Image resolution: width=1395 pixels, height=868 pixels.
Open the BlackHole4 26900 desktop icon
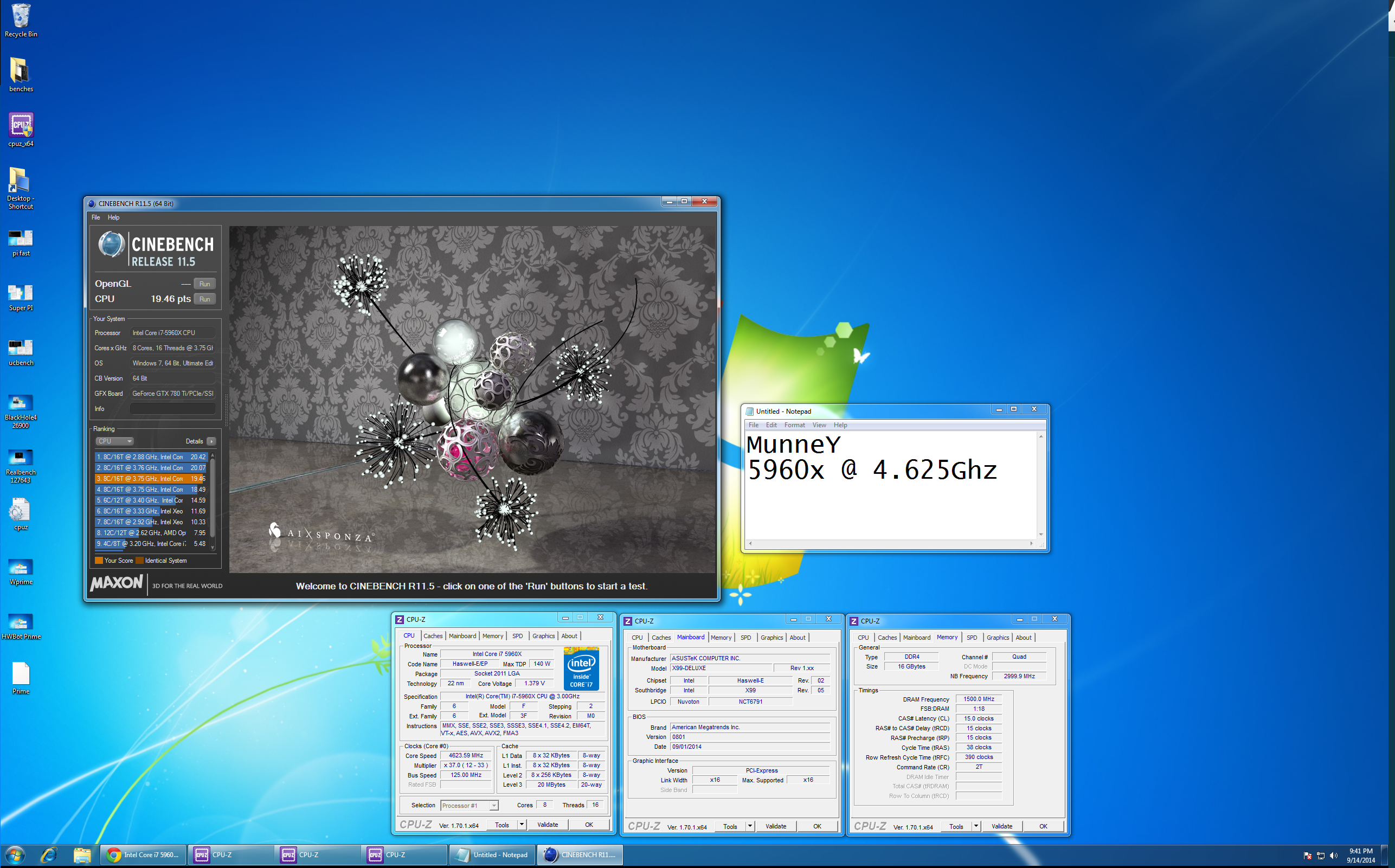click(x=21, y=411)
